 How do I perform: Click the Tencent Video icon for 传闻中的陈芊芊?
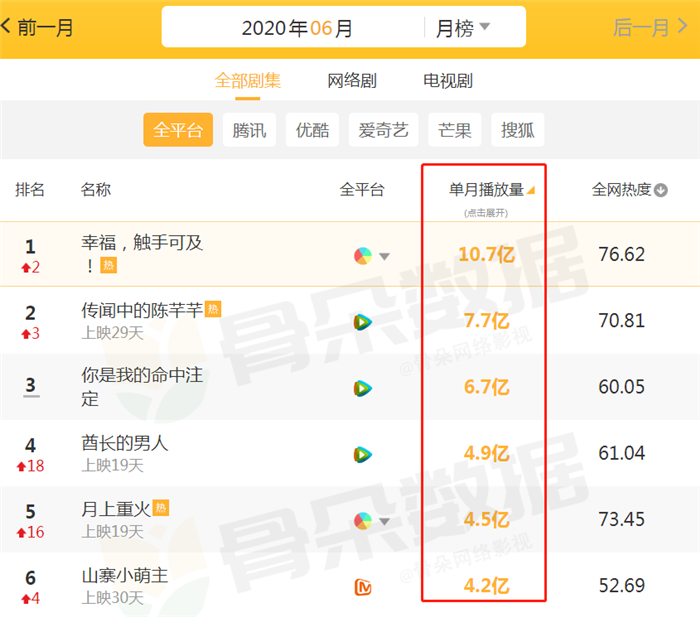click(362, 322)
